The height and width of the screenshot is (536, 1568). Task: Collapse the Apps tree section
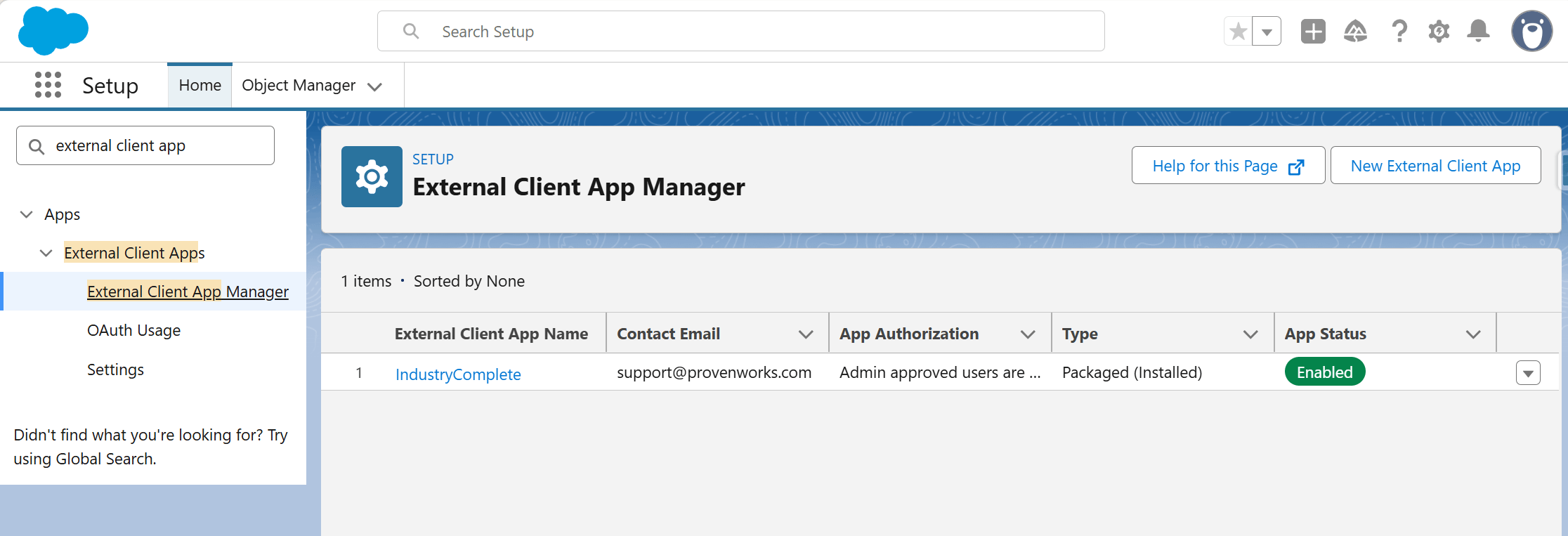(x=27, y=214)
